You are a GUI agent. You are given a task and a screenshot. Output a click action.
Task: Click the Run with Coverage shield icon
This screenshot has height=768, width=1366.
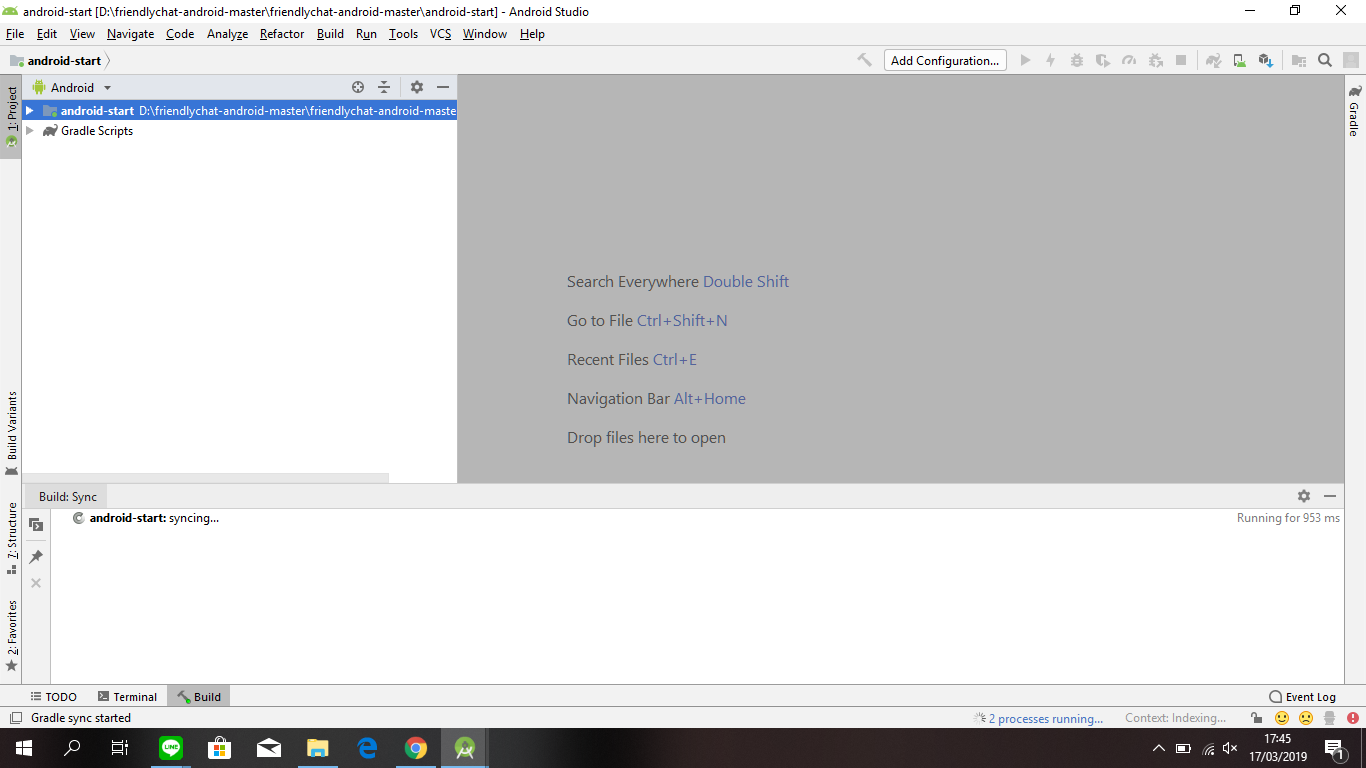[x=1103, y=60]
